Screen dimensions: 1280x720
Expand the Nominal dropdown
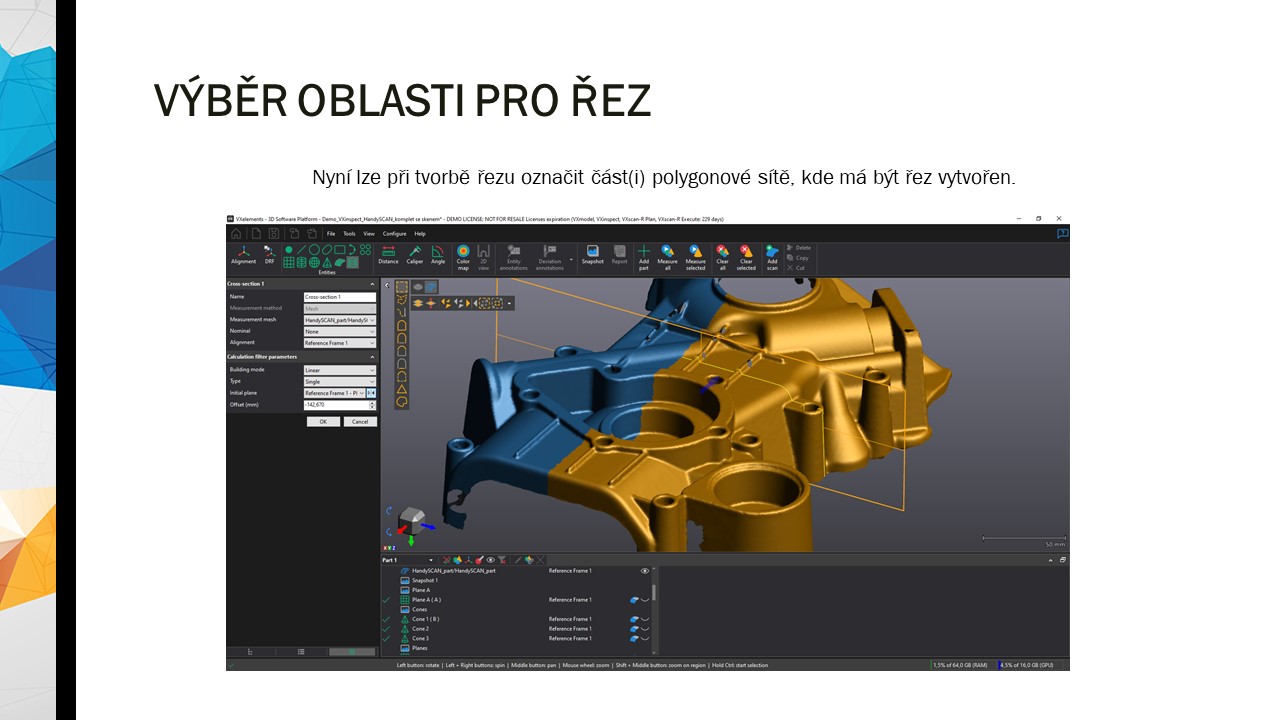(x=340, y=331)
